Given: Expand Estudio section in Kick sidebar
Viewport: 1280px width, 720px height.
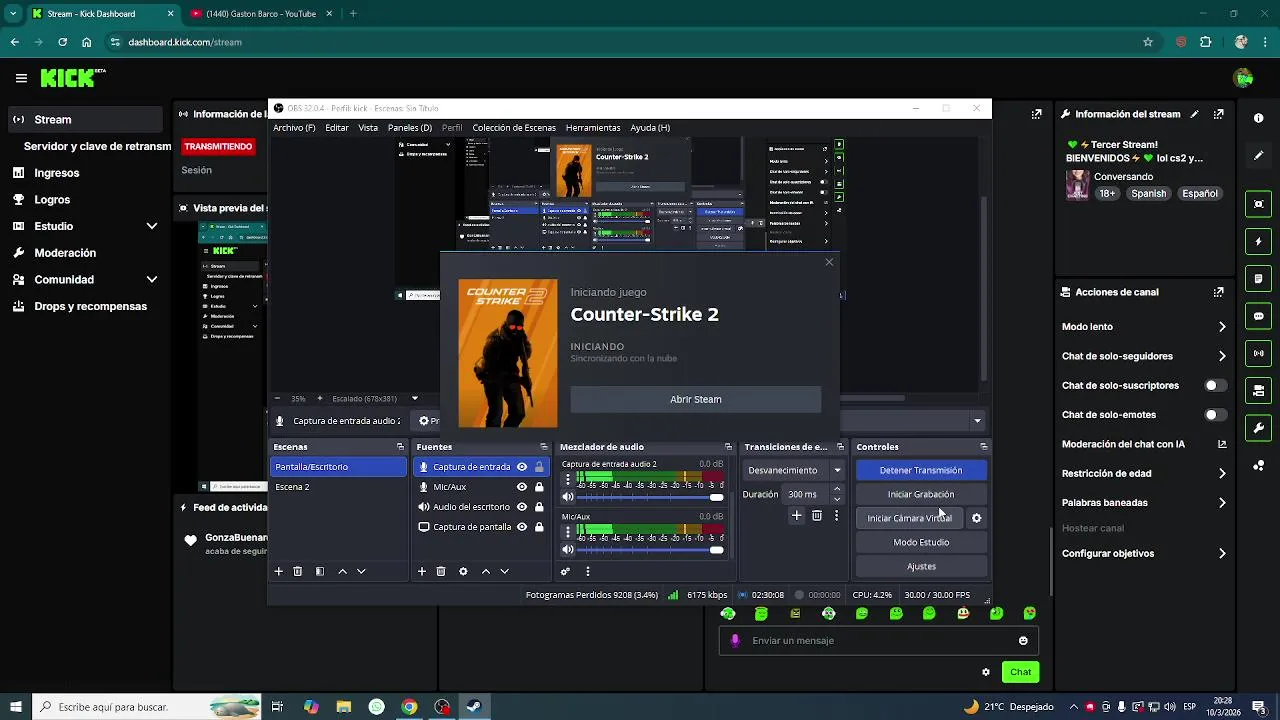Looking at the screenshot, I should tap(152, 226).
